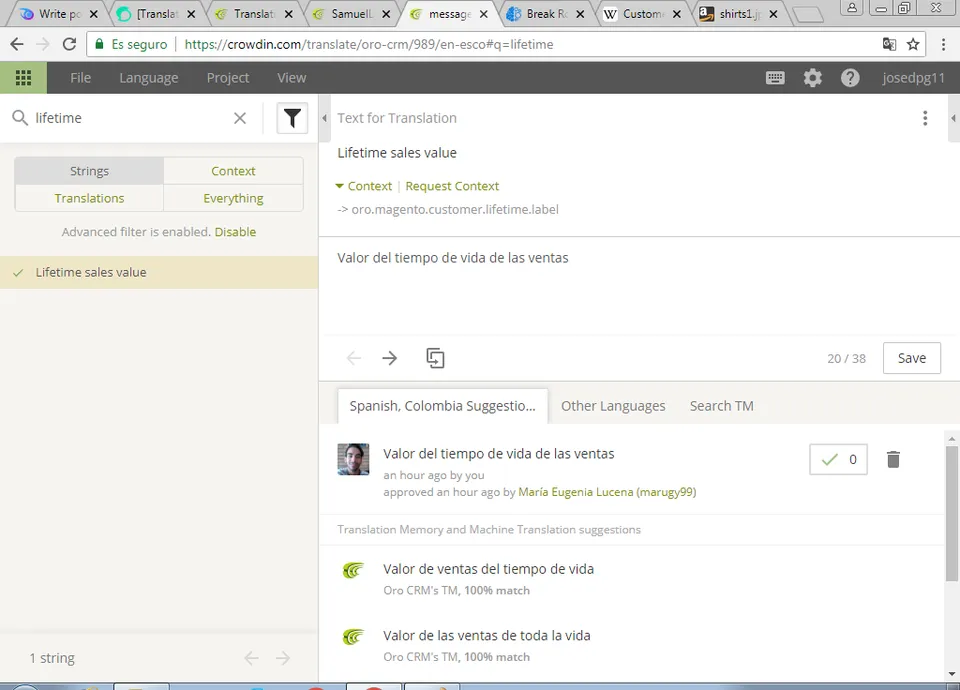Viewport: 960px width, 690px height.
Task: Open Chrome three-dot menu
Action: click(943, 44)
